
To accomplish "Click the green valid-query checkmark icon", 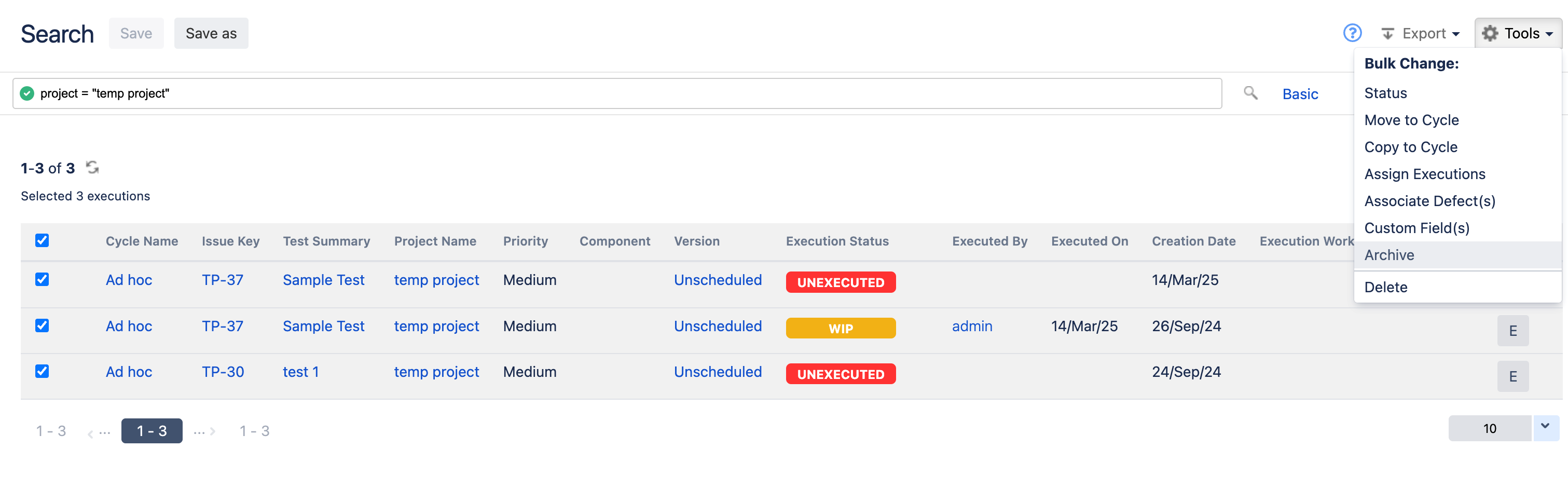I will [27, 93].
